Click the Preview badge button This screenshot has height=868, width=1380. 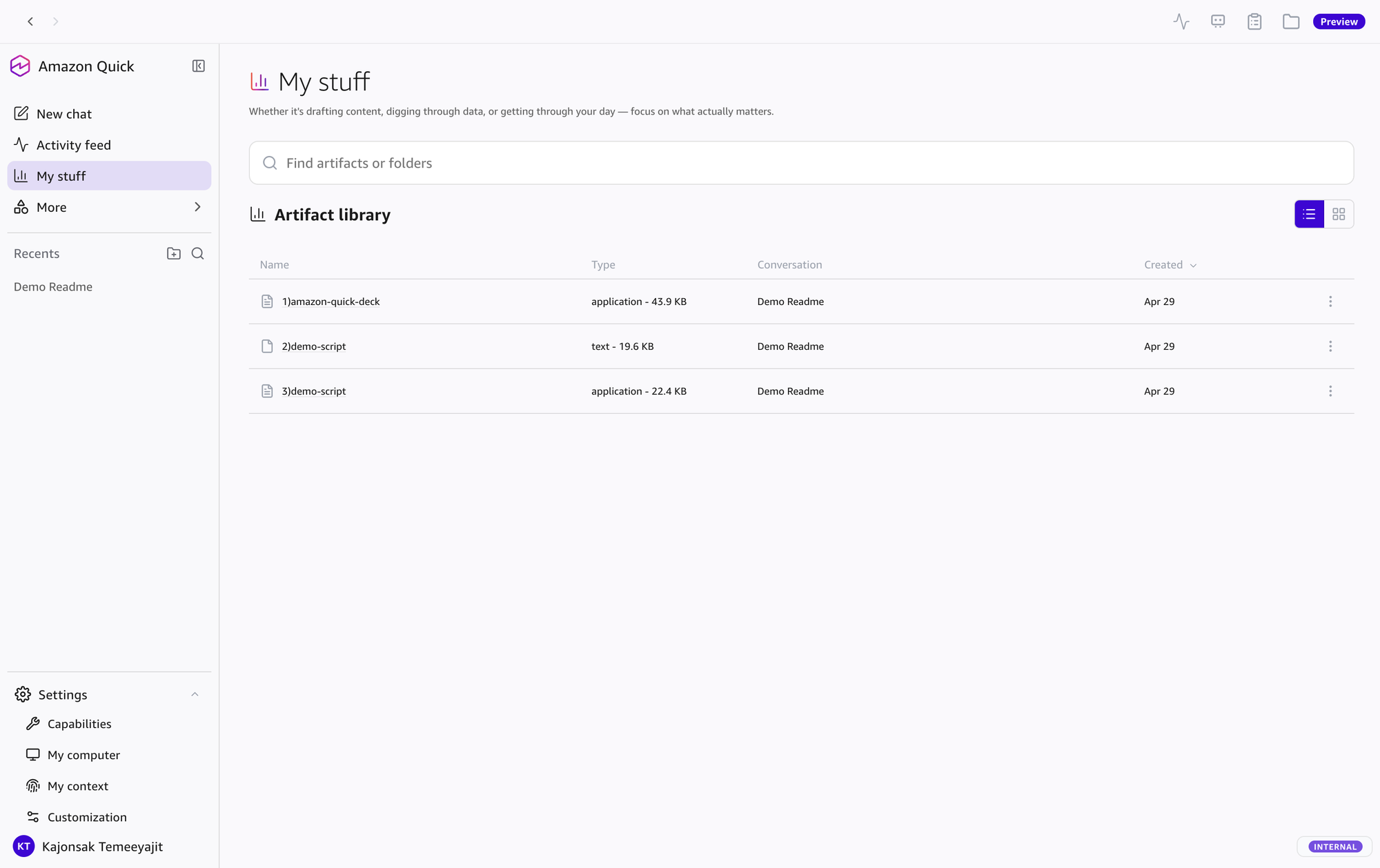coord(1339,21)
